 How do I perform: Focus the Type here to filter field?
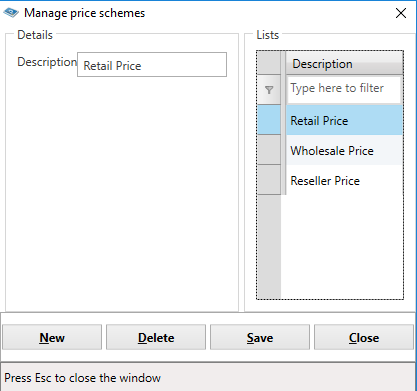[x=344, y=89]
